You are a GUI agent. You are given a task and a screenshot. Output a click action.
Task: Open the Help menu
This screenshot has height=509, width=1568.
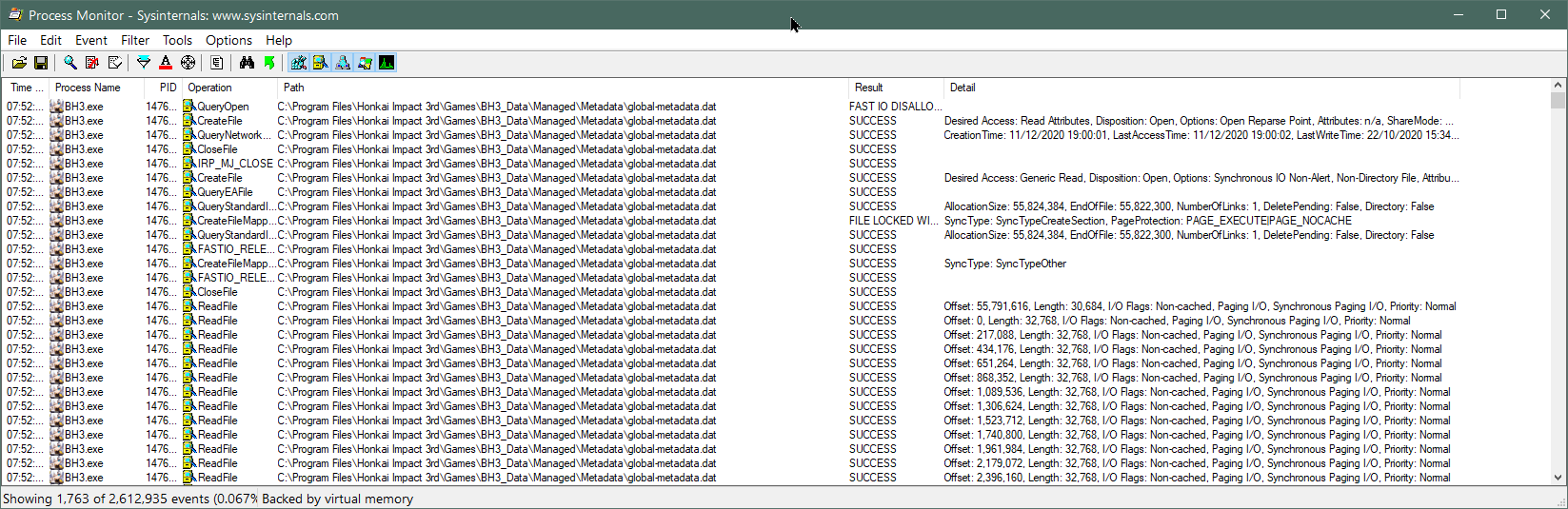tap(279, 40)
